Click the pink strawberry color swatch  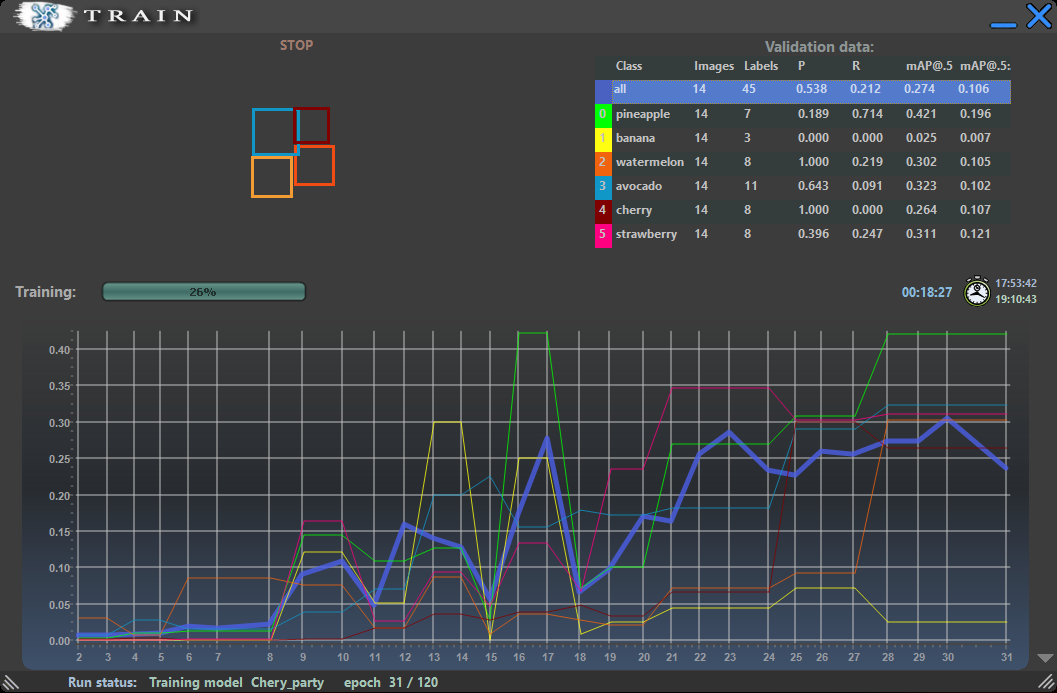(x=602, y=234)
